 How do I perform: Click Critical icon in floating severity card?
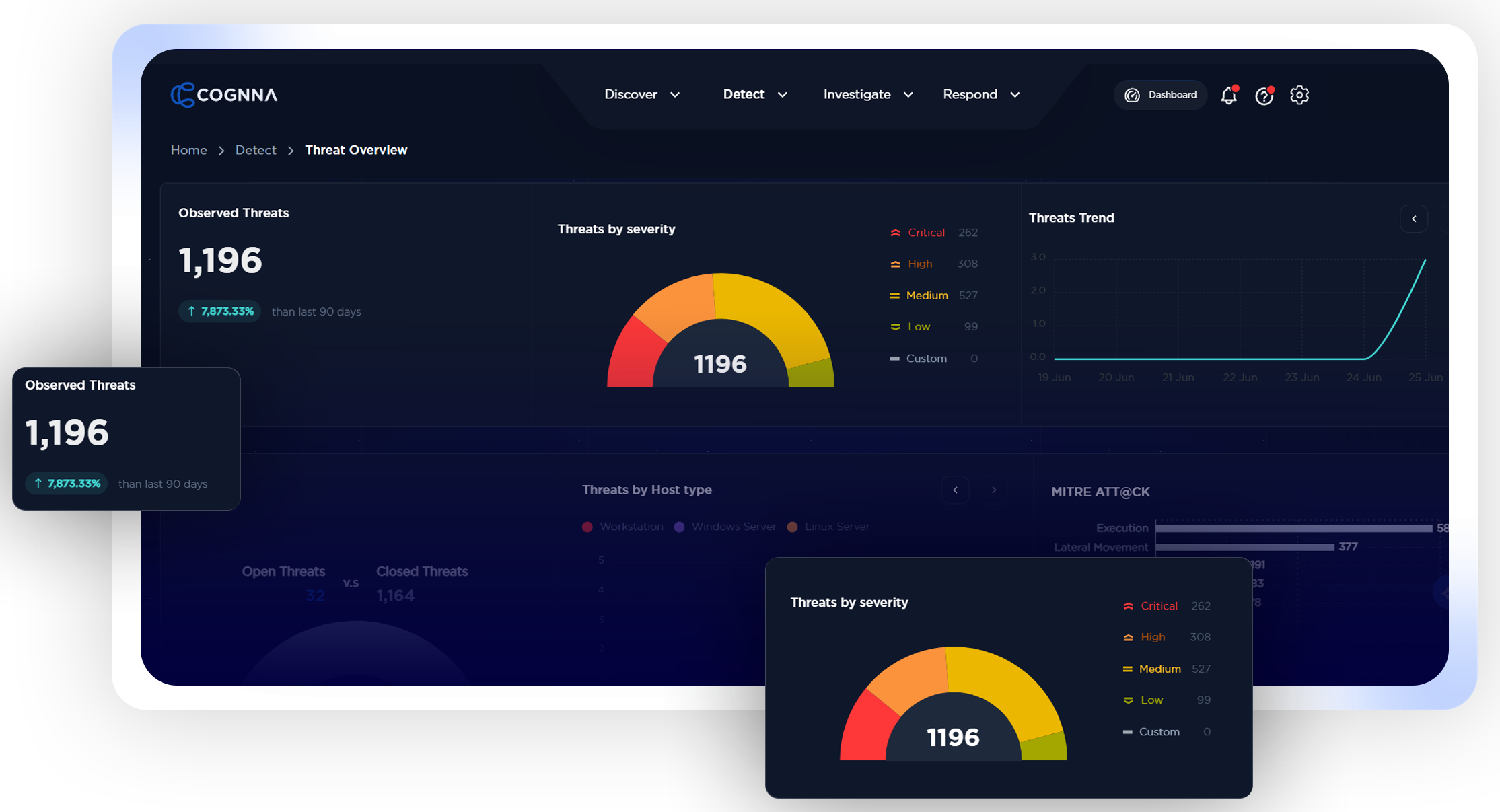(1128, 606)
